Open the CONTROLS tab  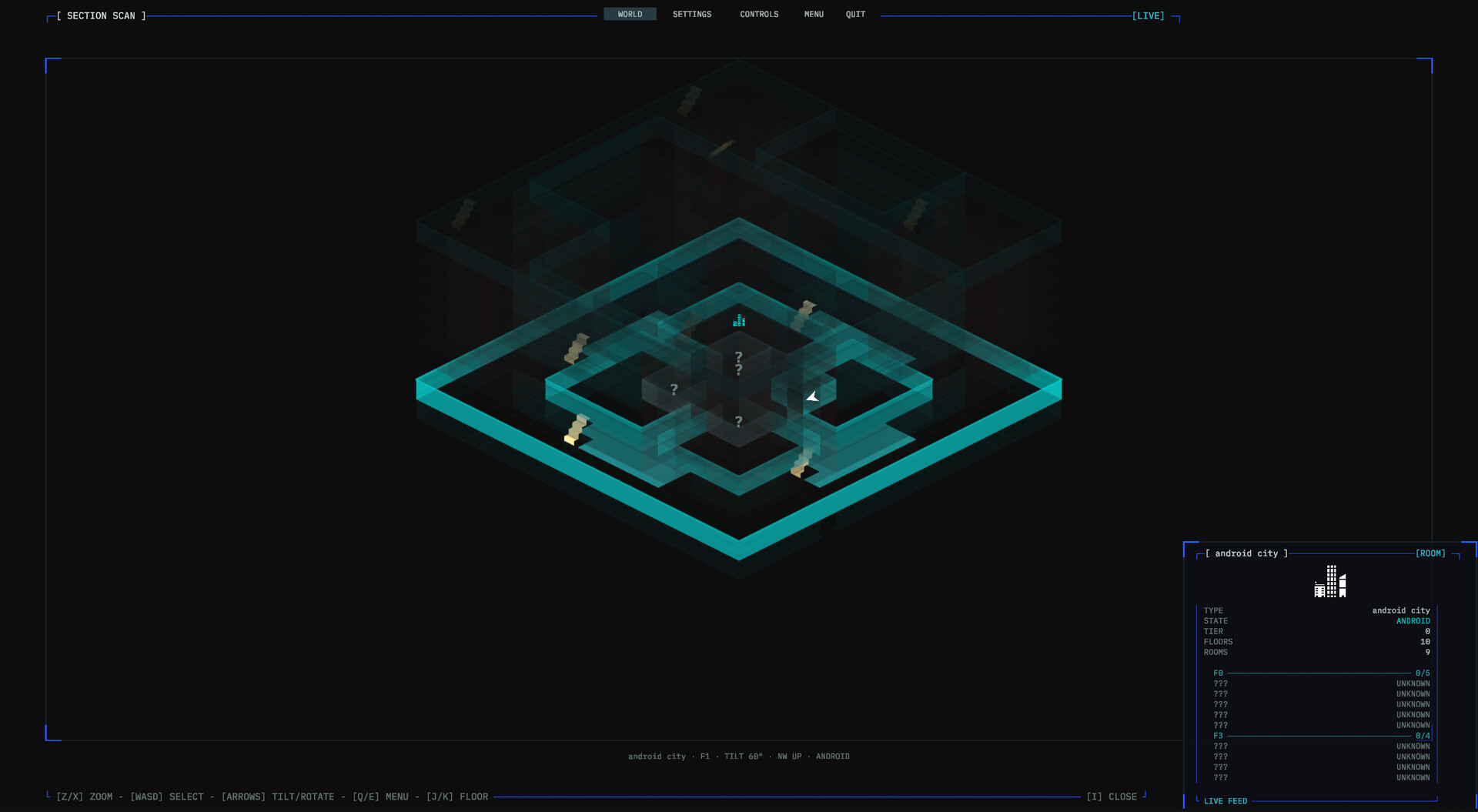tap(759, 14)
